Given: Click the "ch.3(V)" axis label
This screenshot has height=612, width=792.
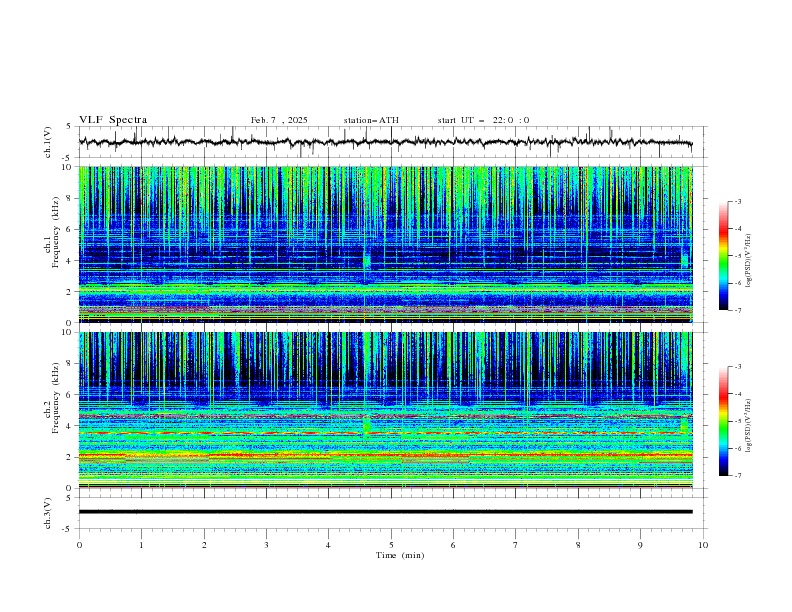Looking at the screenshot, I should [x=48, y=513].
